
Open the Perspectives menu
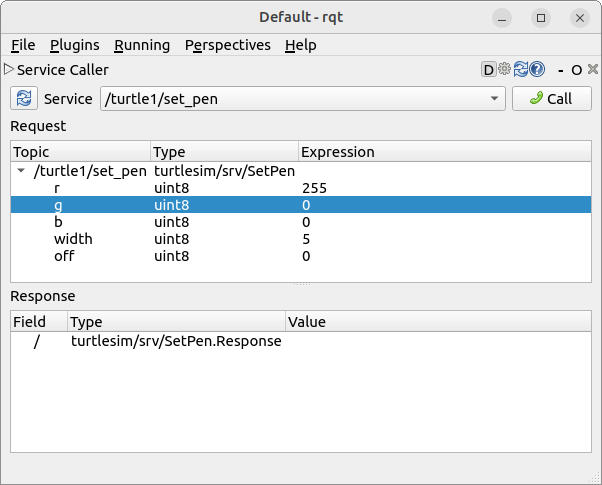228,45
